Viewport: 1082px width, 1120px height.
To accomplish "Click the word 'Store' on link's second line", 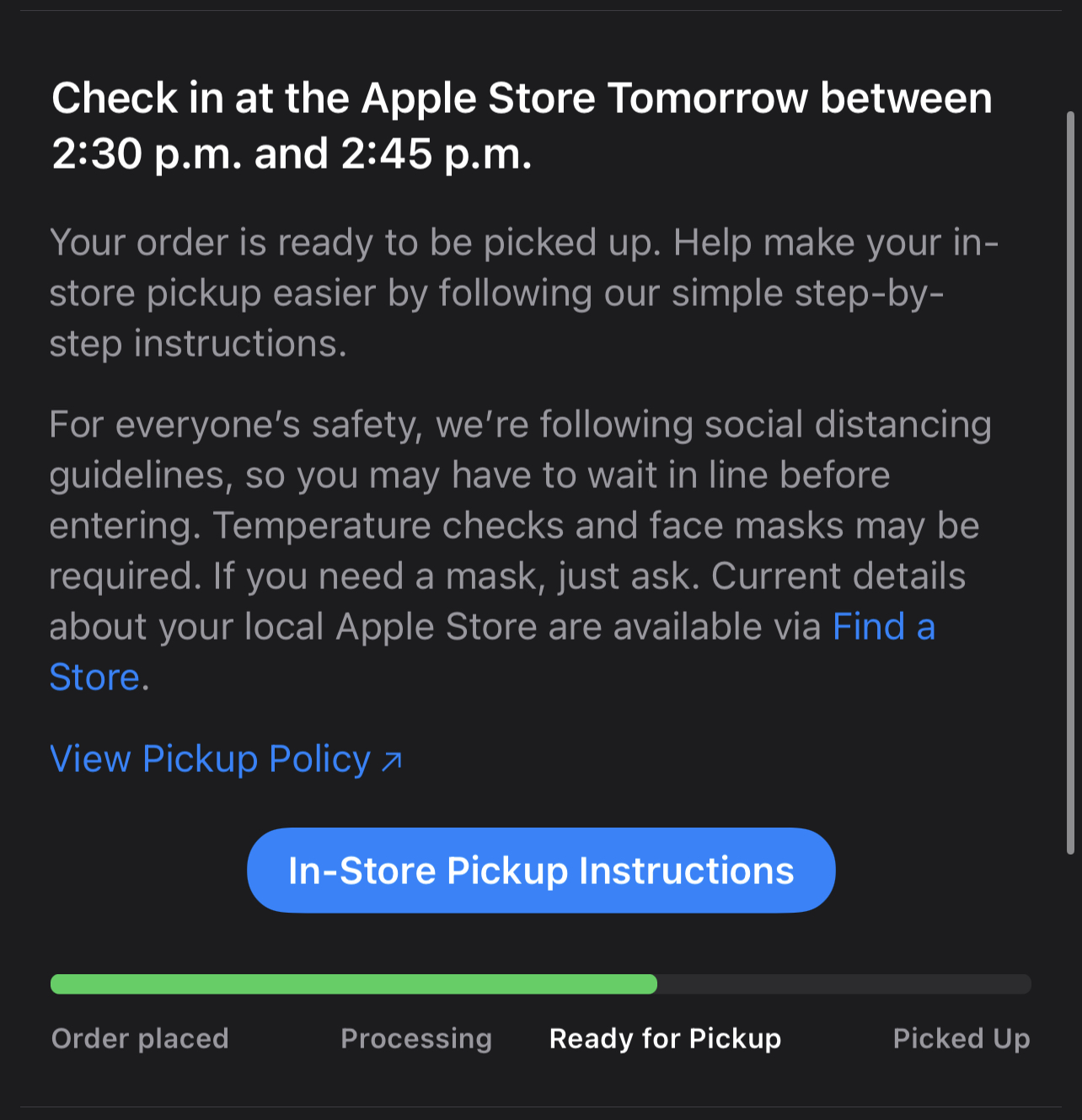I will [x=94, y=678].
